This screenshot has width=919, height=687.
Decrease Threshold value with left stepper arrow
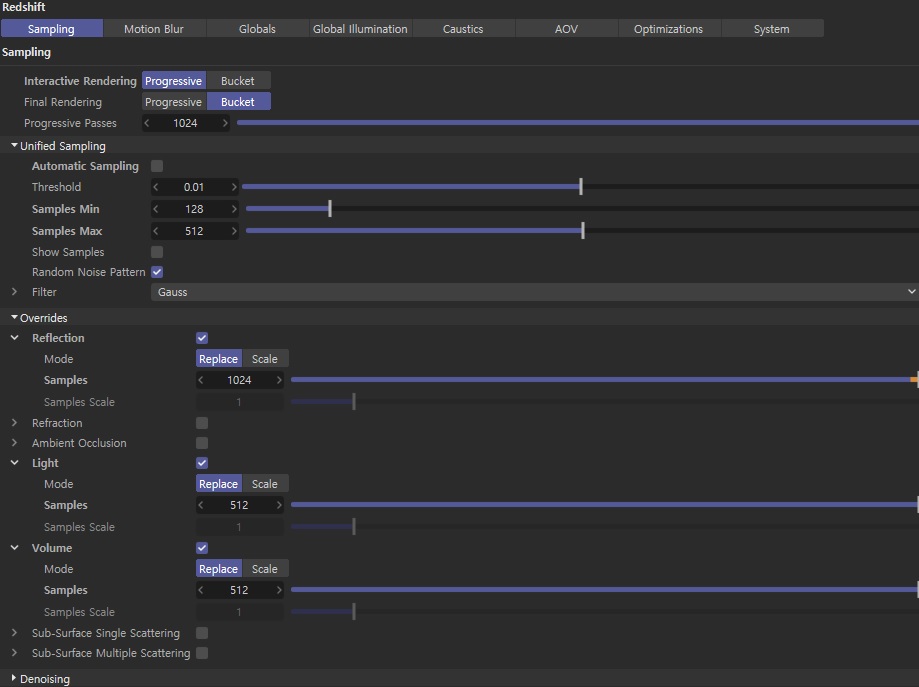[x=156, y=187]
